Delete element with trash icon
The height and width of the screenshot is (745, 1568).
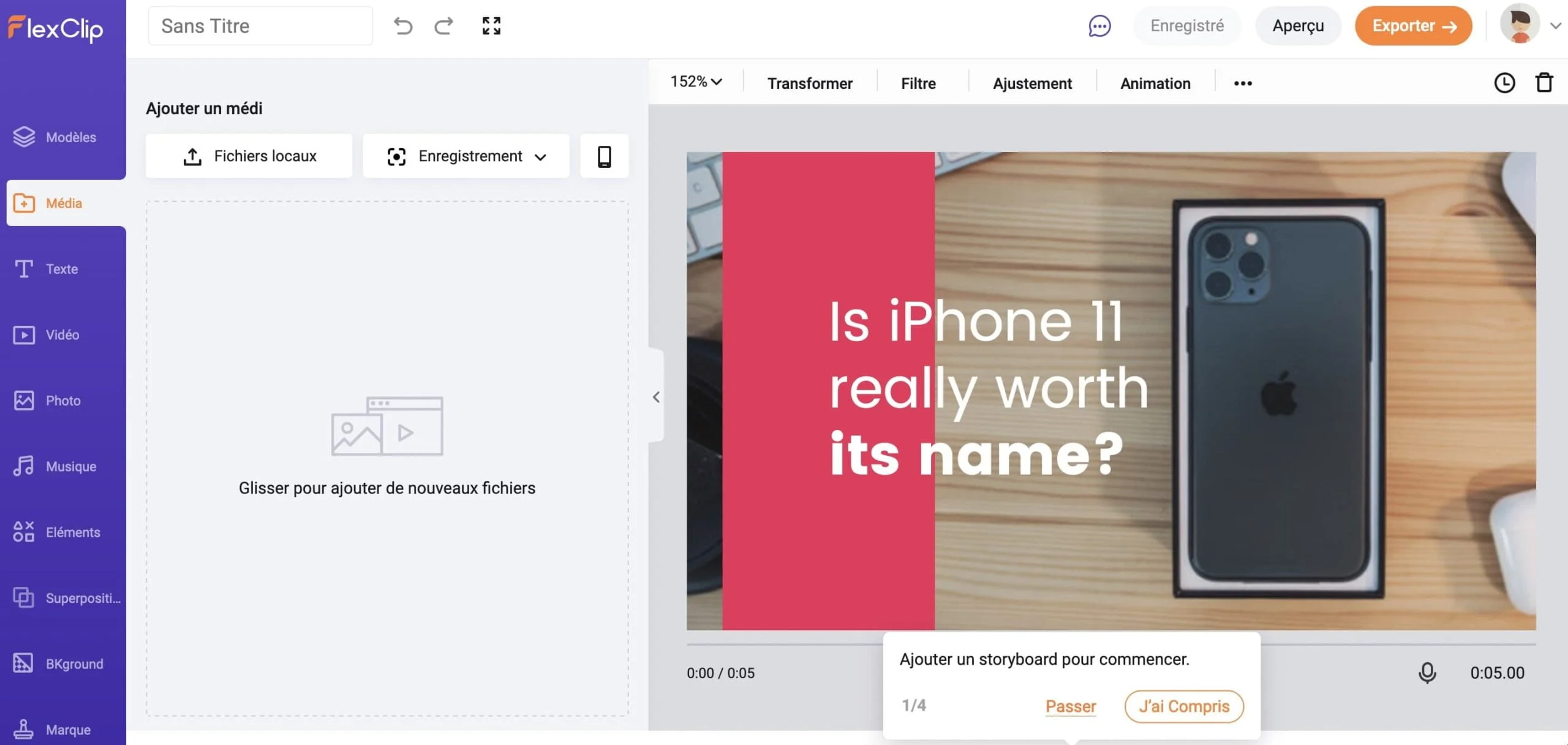(x=1544, y=83)
